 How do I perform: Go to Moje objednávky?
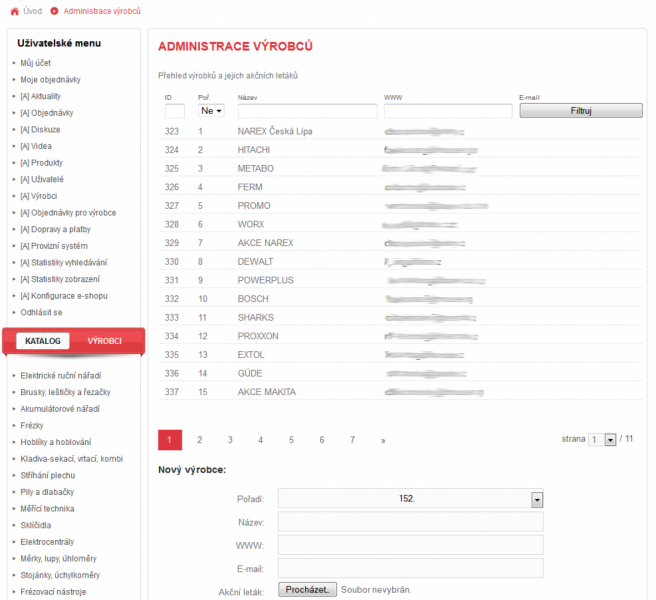pyautogui.click(x=51, y=79)
